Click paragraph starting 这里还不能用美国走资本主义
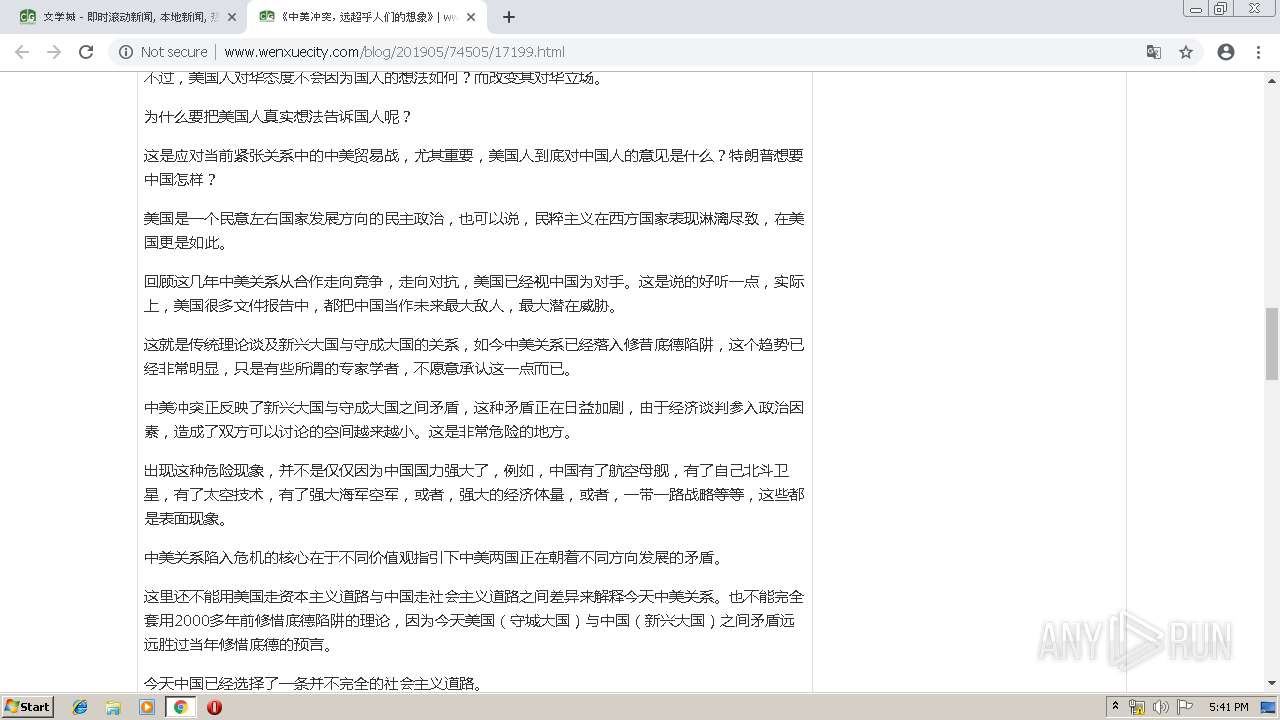1280x720 pixels. 473,621
